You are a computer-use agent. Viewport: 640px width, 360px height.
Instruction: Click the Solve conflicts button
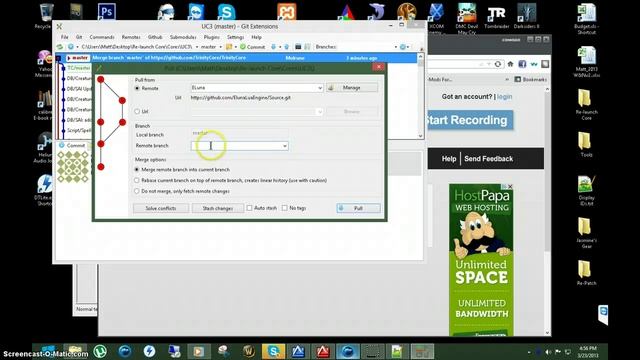(x=161, y=208)
